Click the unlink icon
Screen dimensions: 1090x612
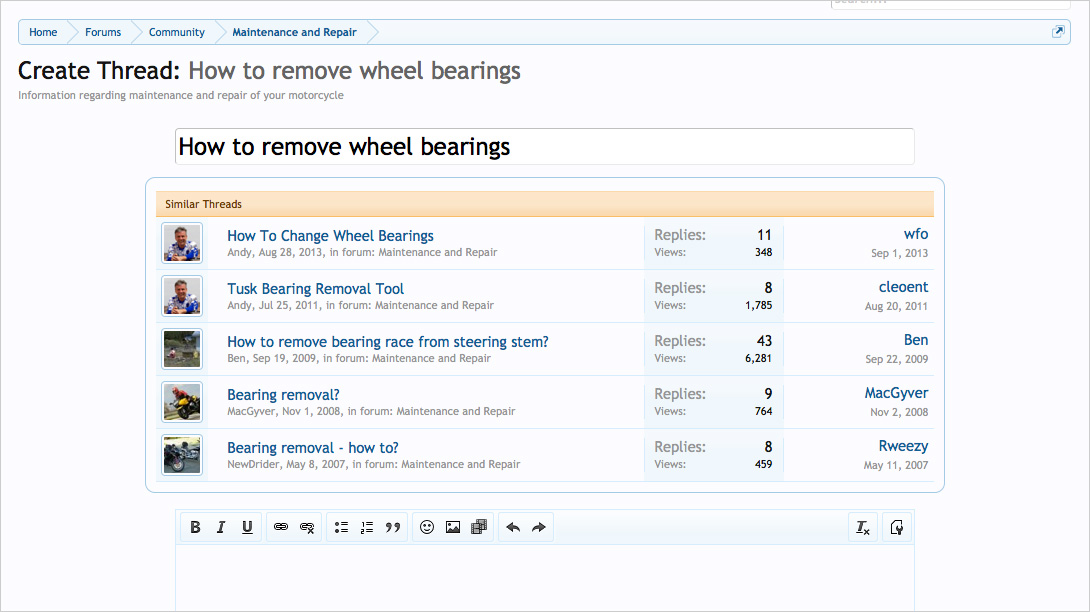[307, 527]
